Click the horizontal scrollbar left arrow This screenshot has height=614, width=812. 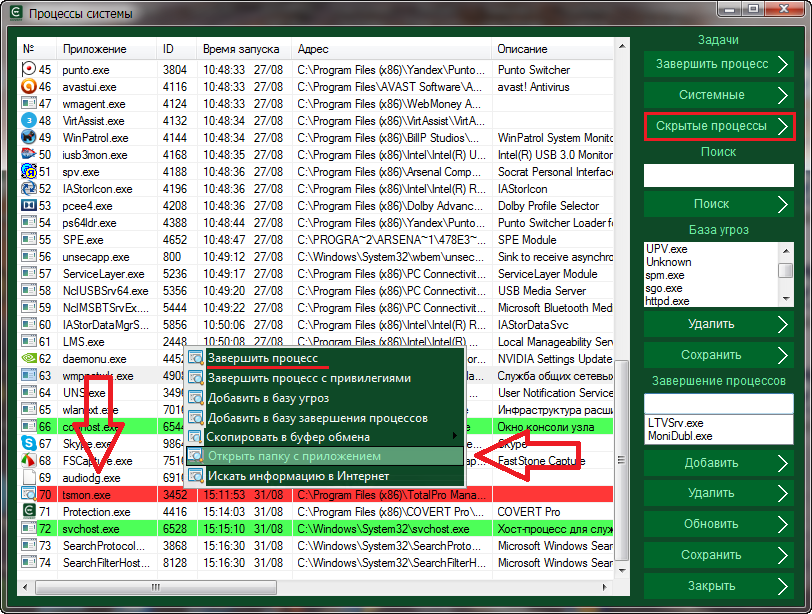point(25,587)
